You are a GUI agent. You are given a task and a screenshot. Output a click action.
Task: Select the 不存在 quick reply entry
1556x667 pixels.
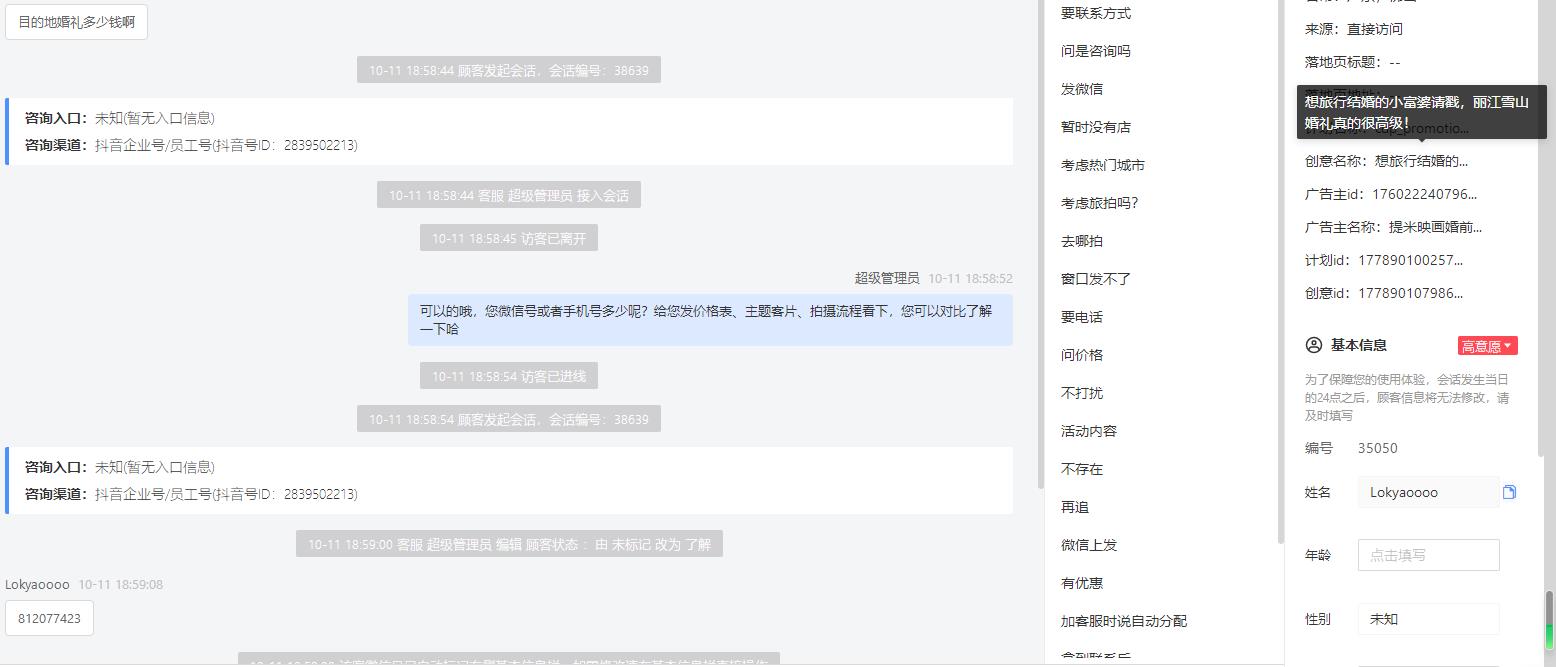(x=1082, y=469)
